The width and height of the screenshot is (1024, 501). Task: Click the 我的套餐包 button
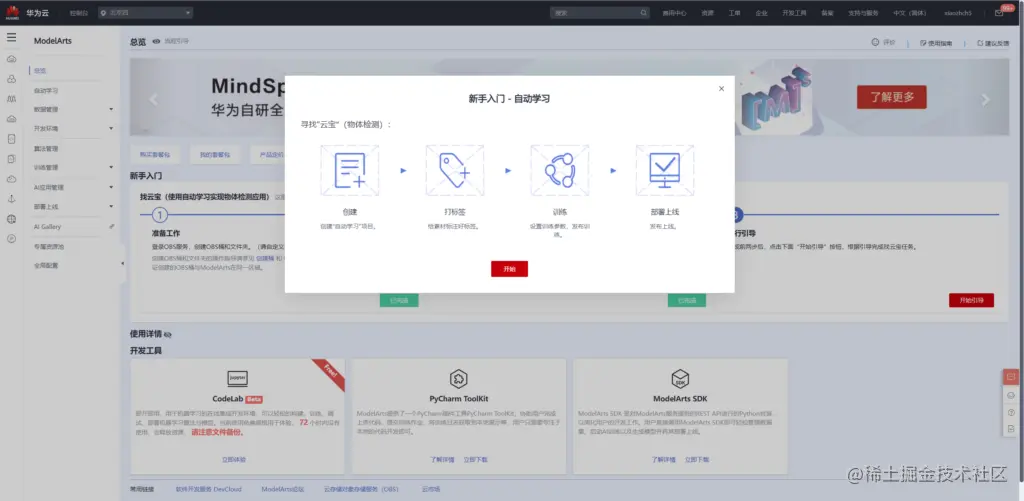[x=215, y=155]
